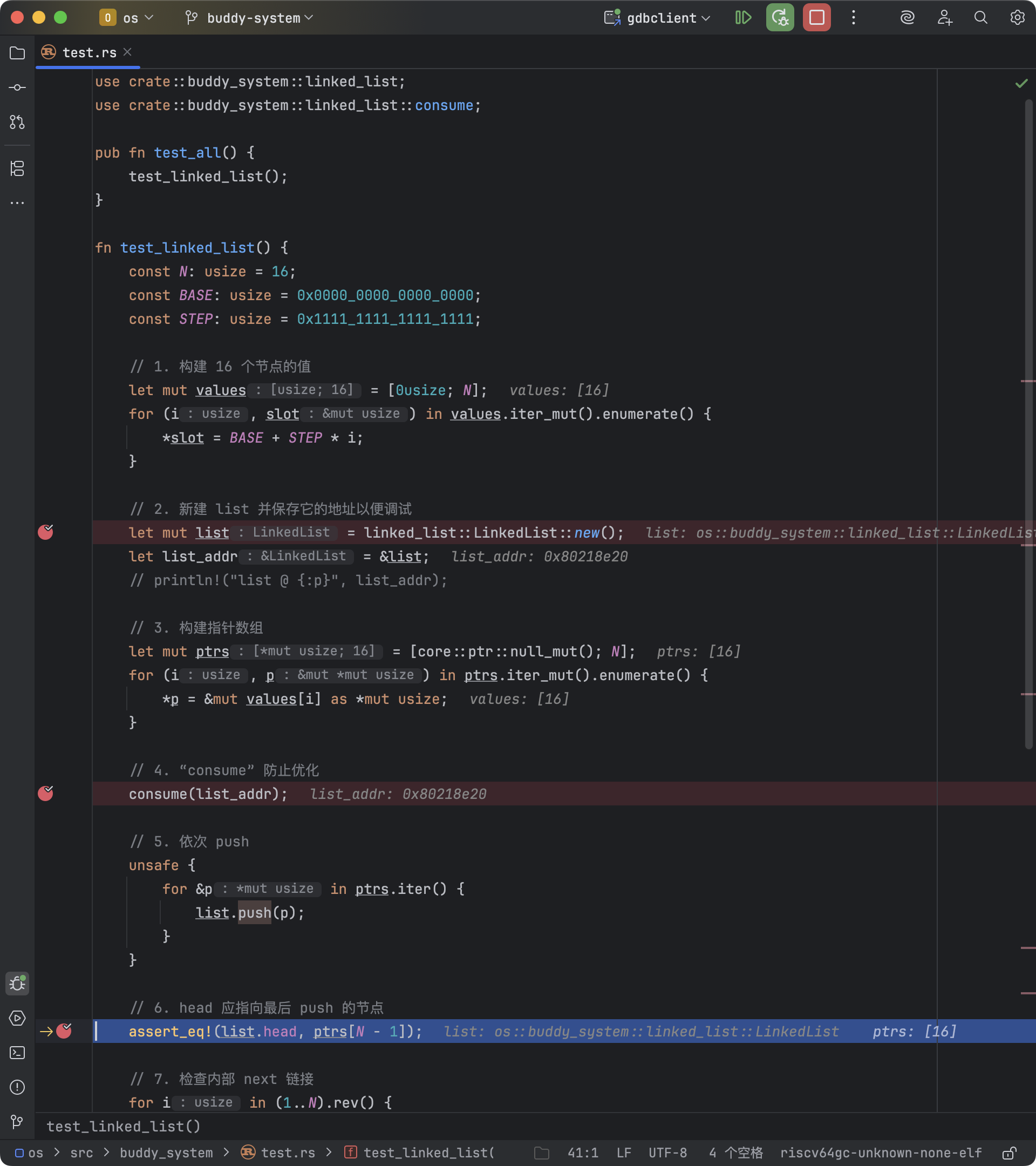Click test_linked_list() sticky breadcrumb at bottom
Viewport: 1036px width, 1166px height.
pos(123,1126)
